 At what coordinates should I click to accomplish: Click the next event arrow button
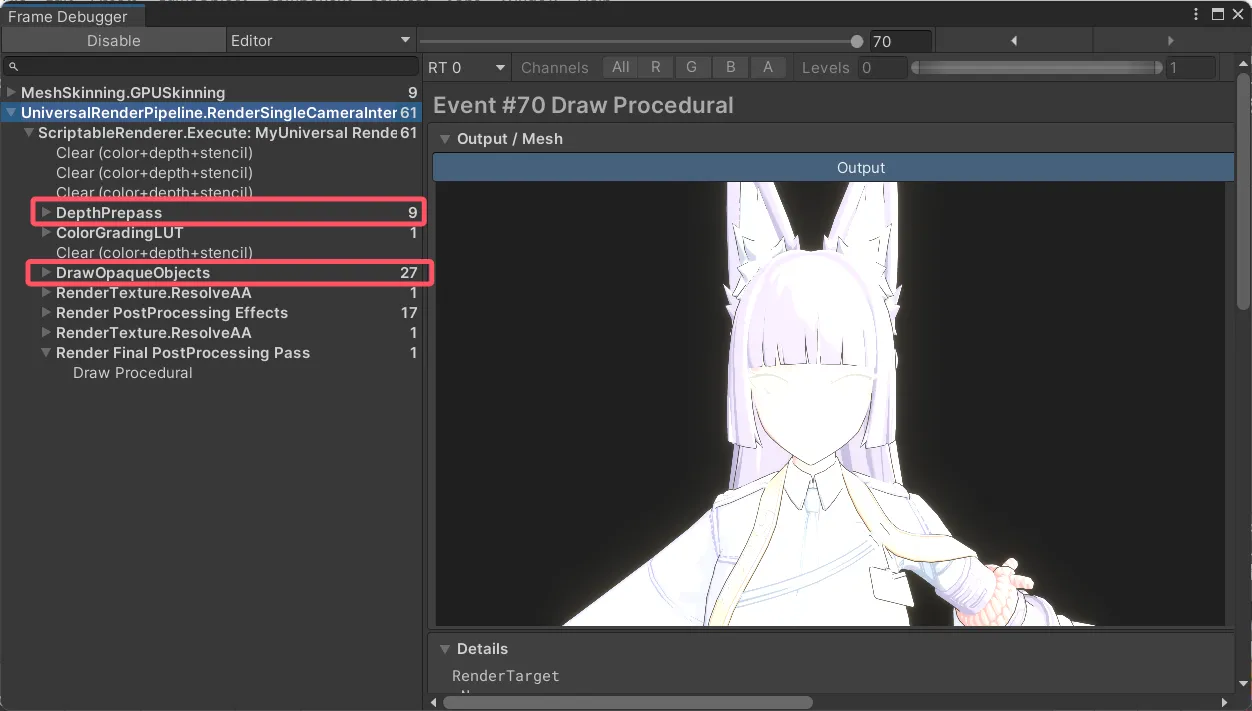(1170, 41)
